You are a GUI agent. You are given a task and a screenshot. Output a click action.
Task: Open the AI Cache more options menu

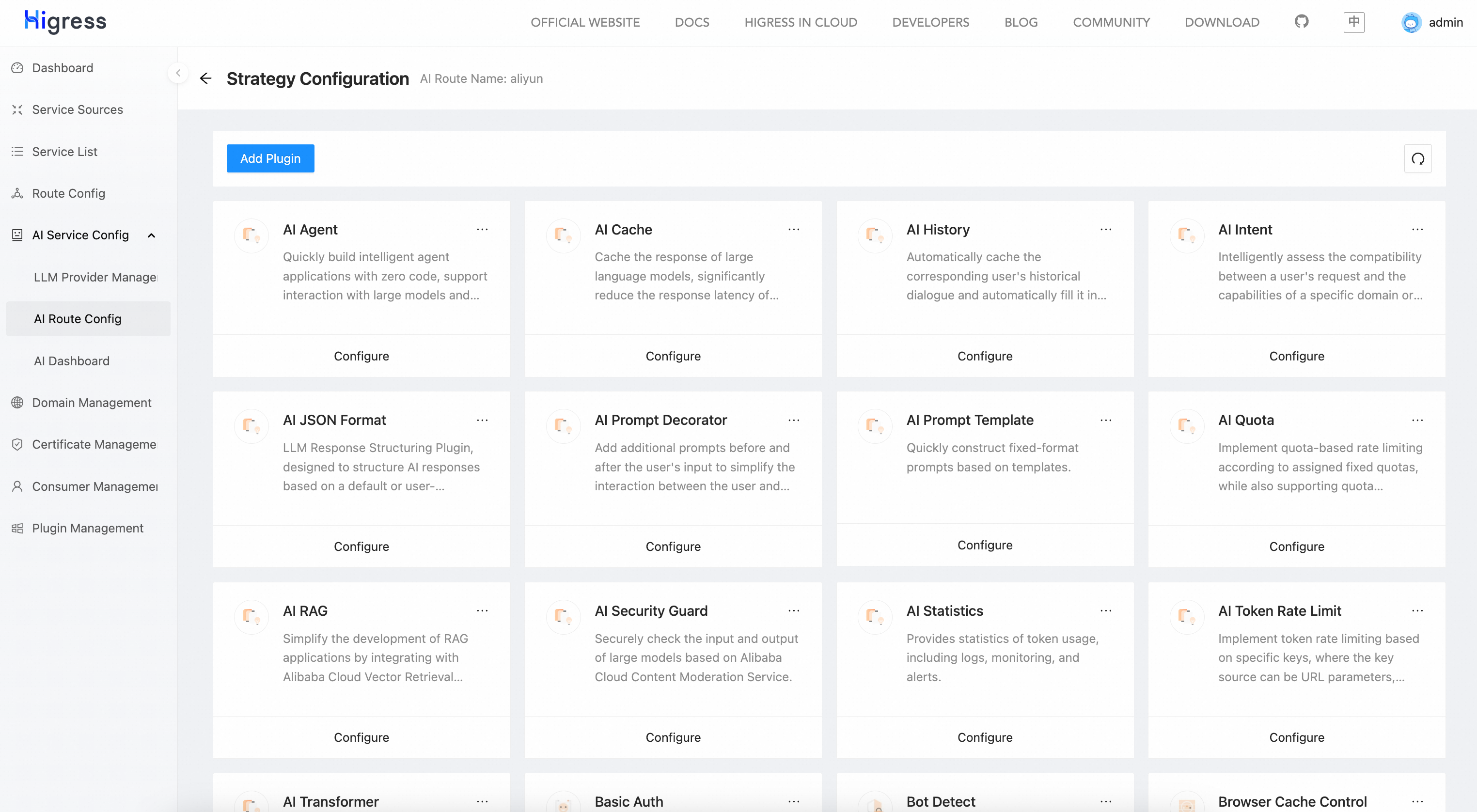tap(794, 229)
